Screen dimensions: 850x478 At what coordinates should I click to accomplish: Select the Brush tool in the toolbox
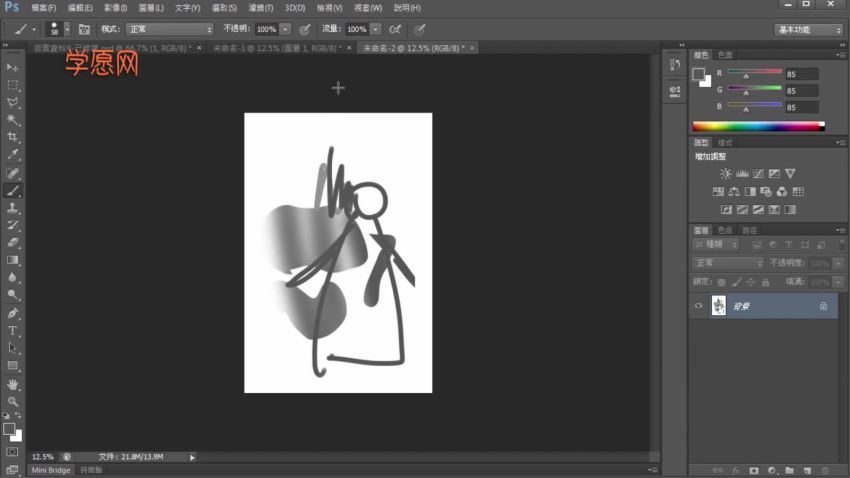click(12, 191)
